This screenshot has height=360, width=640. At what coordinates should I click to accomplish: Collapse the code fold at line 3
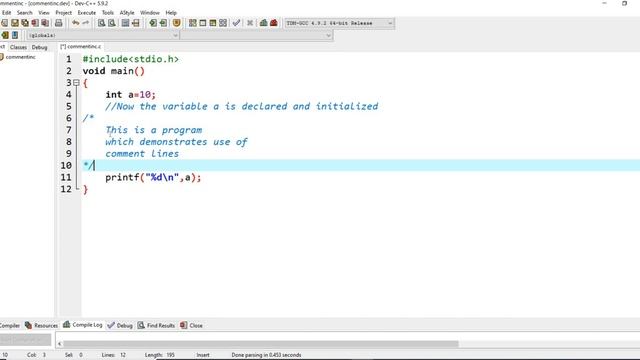tap(76, 83)
